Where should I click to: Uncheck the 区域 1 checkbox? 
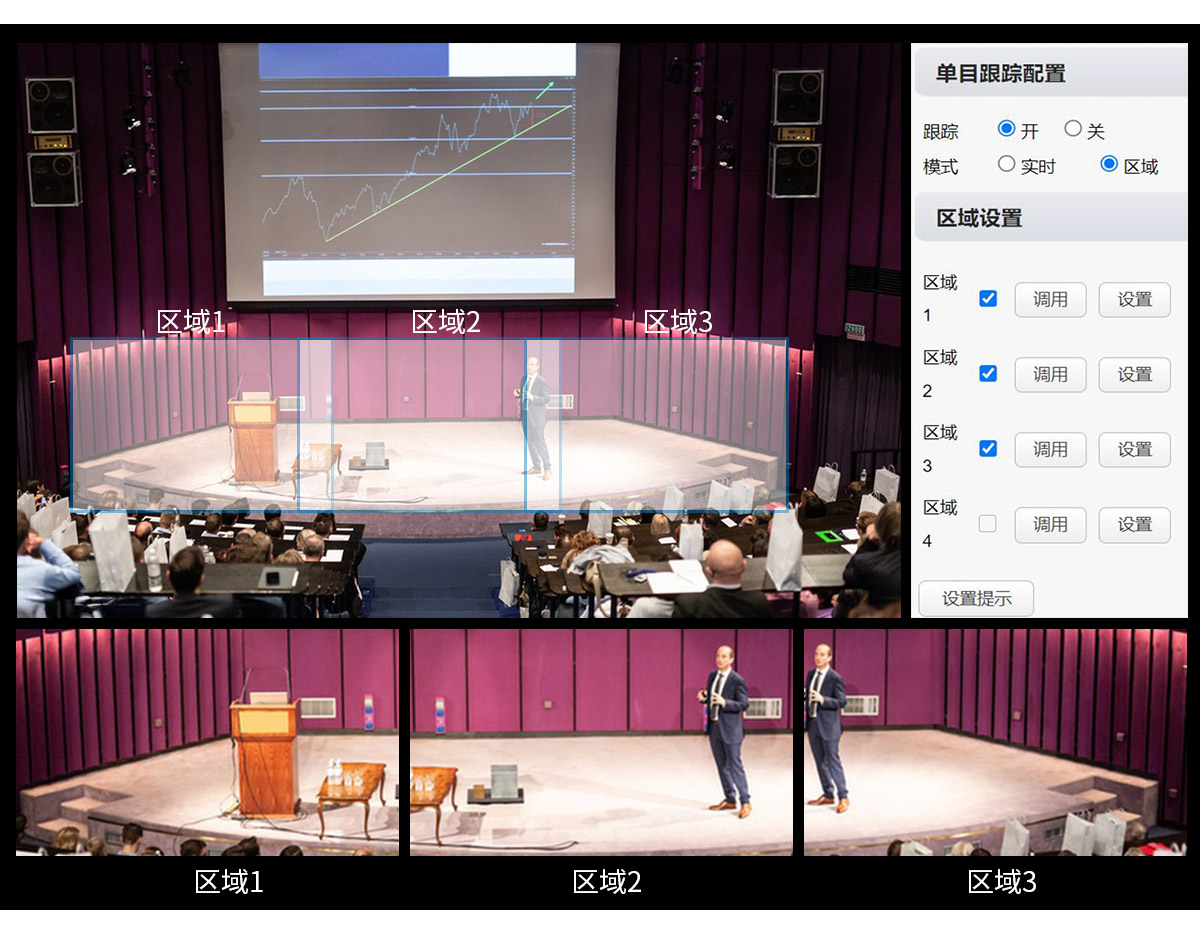pos(988,298)
